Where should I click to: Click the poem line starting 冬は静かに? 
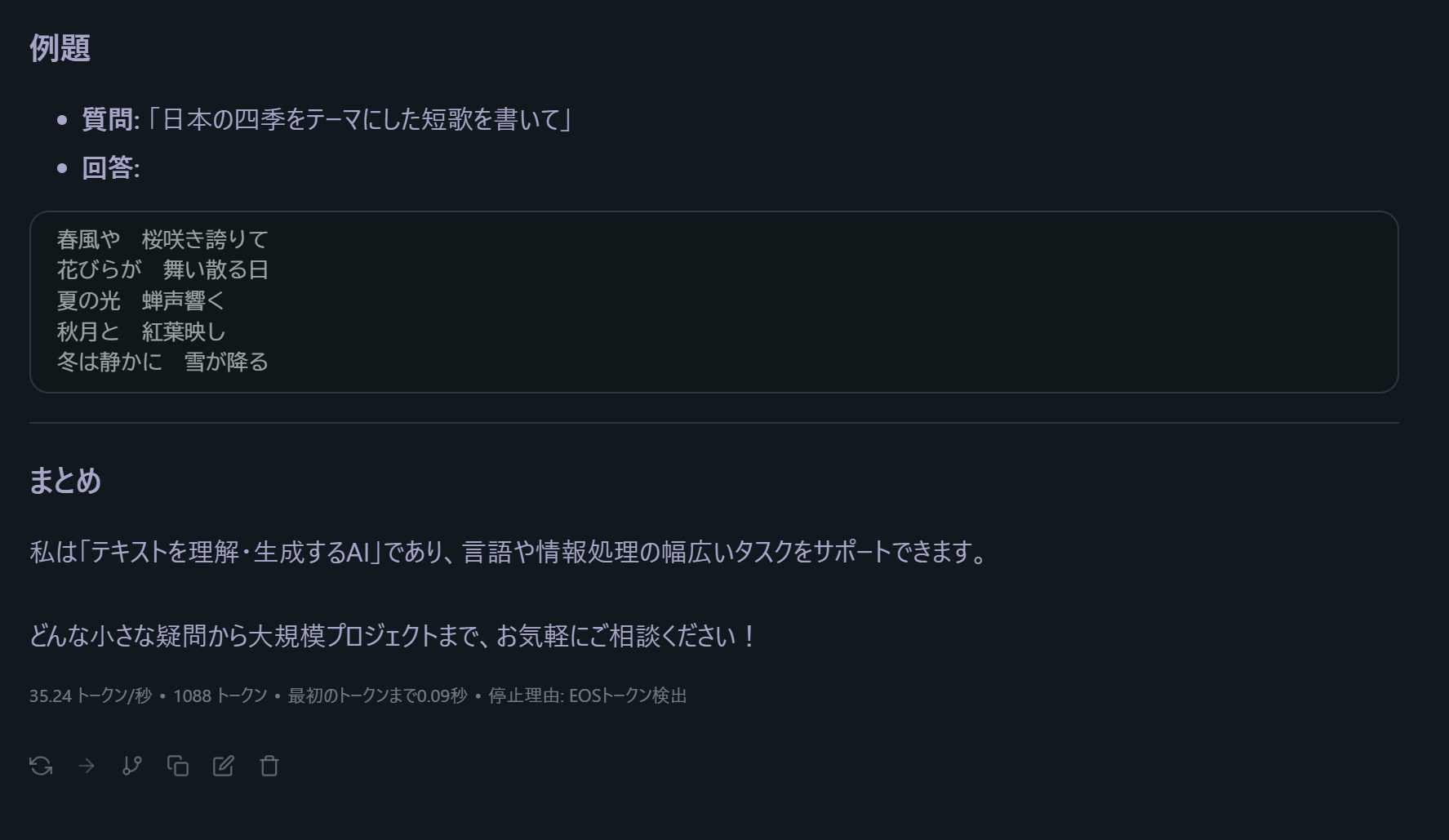point(162,362)
